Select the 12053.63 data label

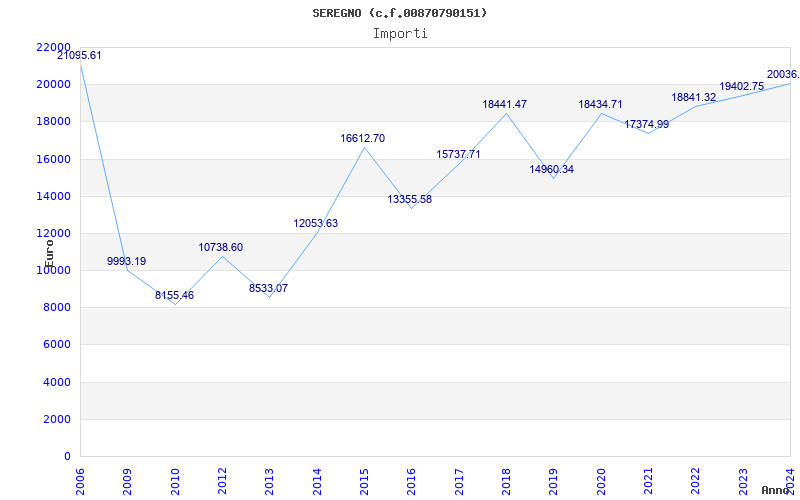pos(316,223)
